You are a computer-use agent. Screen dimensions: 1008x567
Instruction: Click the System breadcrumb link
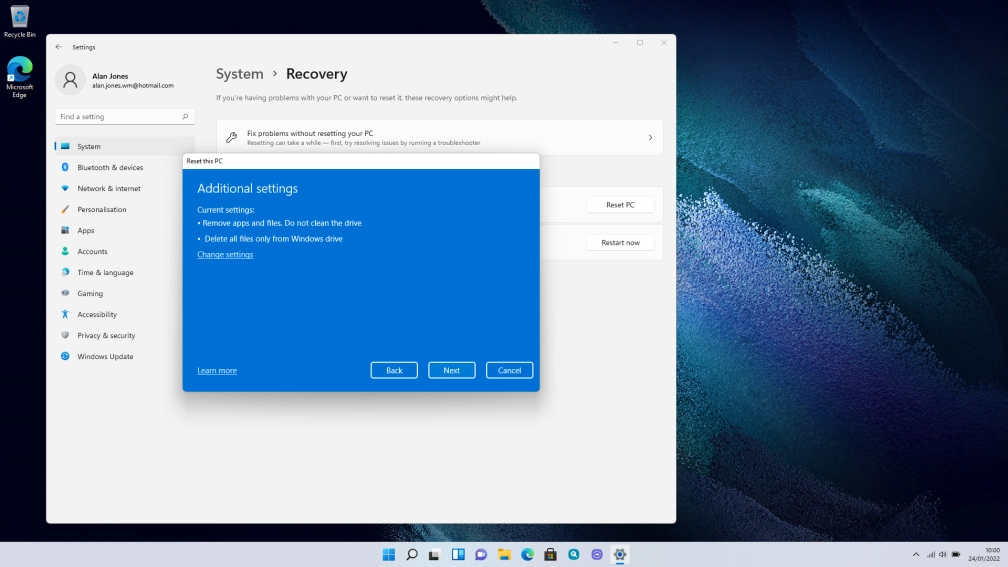tap(239, 74)
